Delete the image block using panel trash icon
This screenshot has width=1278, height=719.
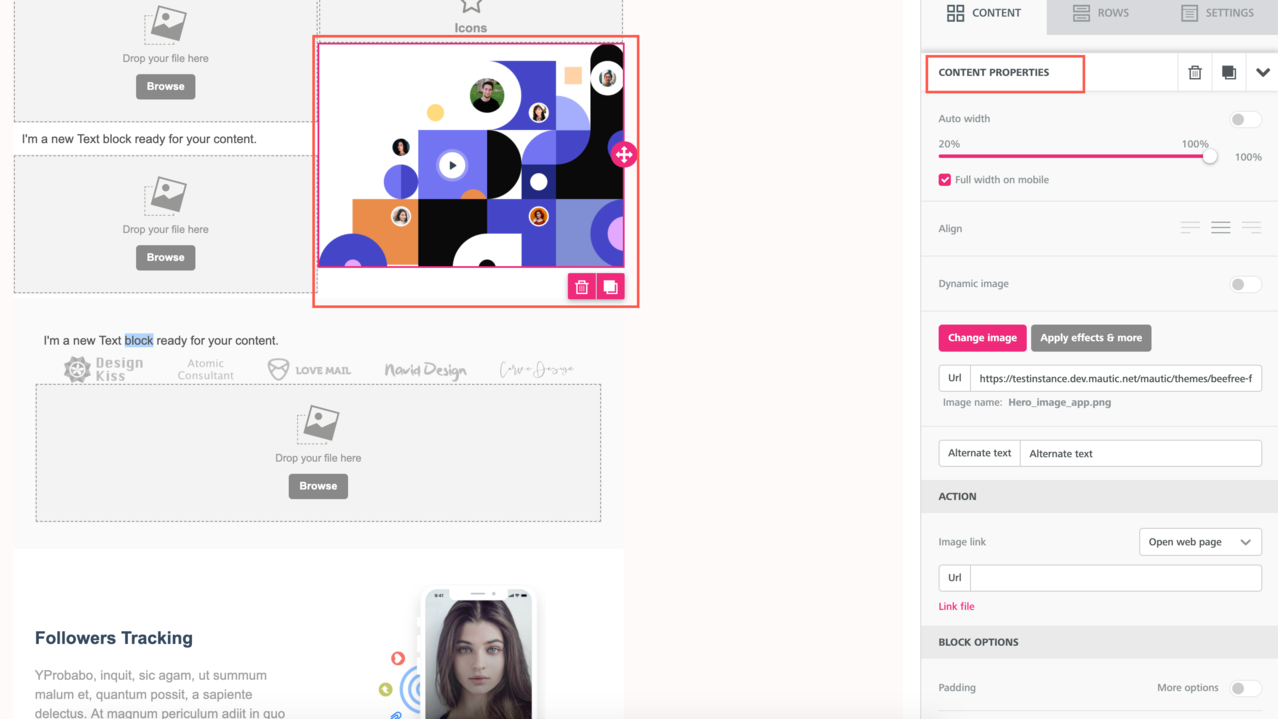click(x=1194, y=72)
